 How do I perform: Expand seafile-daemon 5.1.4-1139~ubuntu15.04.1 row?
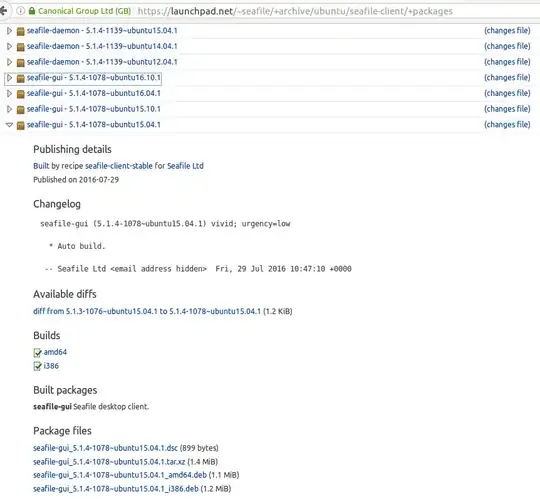pos(9,31)
